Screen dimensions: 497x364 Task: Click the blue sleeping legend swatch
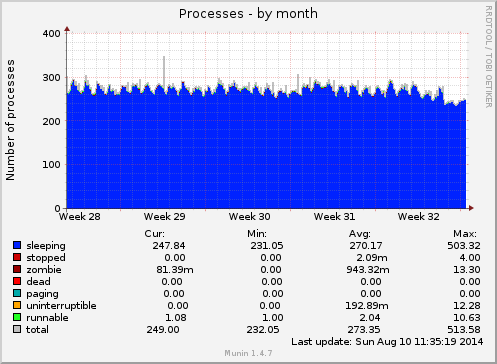pos(17,245)
